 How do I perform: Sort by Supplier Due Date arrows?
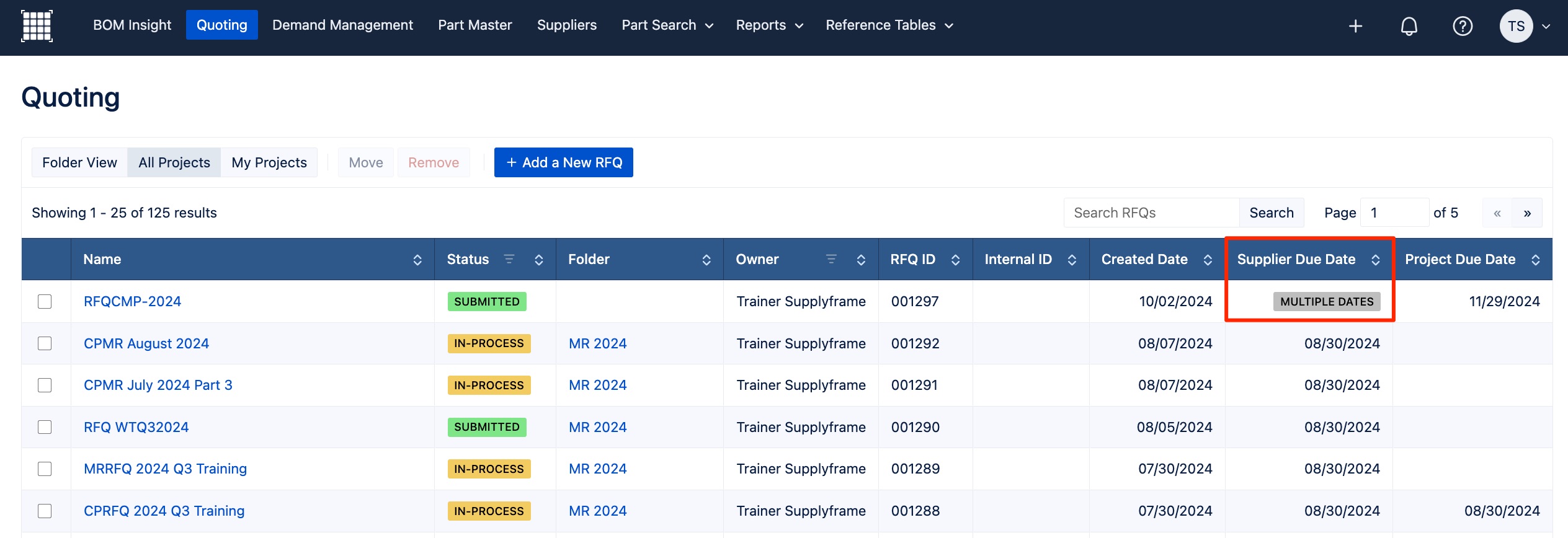click(x=1376, y=260)
